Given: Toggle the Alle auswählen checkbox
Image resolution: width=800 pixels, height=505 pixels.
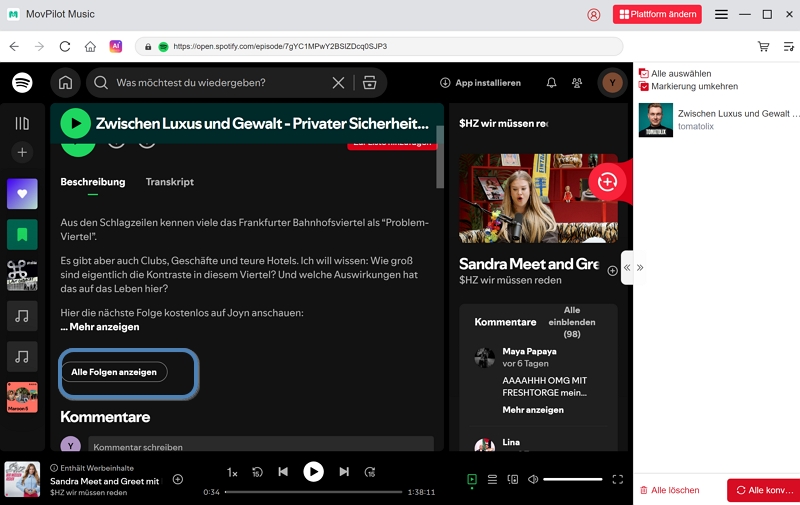Looking at the screenshot, I should [x=644, y=73].
